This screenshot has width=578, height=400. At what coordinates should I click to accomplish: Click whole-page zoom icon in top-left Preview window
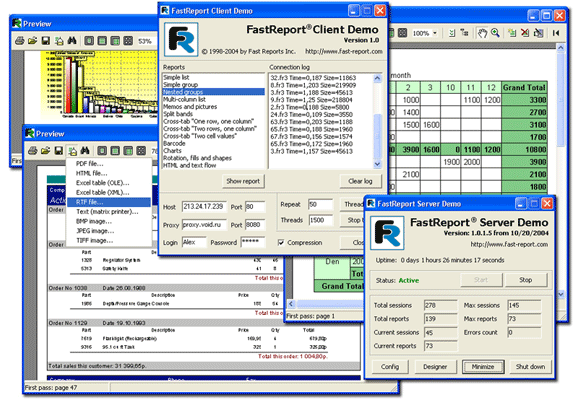pos(89,41)
